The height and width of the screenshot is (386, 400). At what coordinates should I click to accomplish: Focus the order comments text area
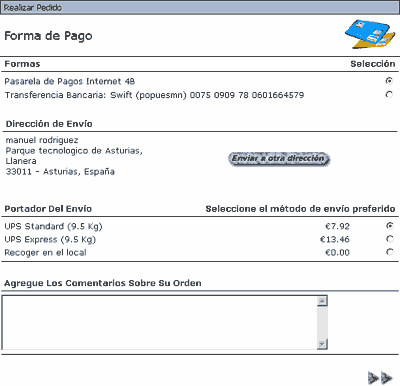pyautogui.click(x=160, y=323)
